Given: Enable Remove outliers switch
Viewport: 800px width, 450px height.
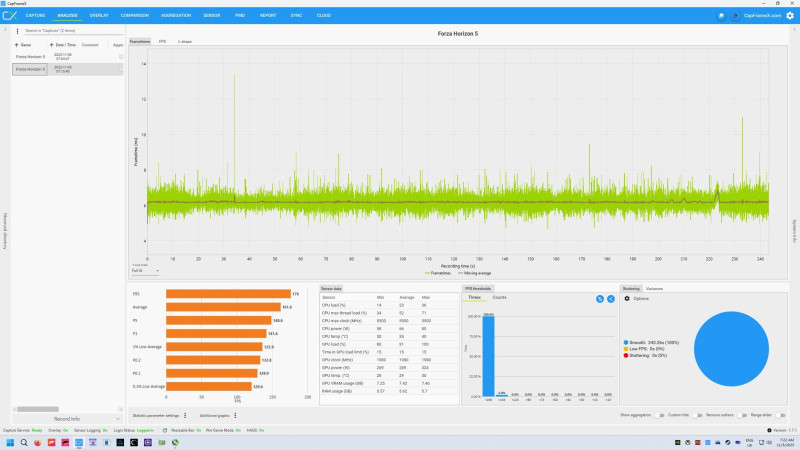Looking at the screenshot, I should point(742,415).
